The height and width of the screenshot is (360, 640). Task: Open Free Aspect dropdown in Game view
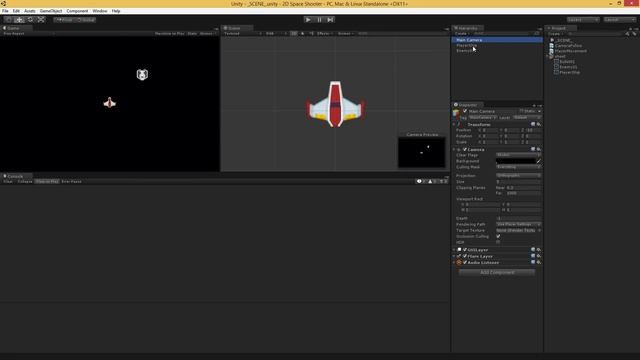tap(29, 33)
